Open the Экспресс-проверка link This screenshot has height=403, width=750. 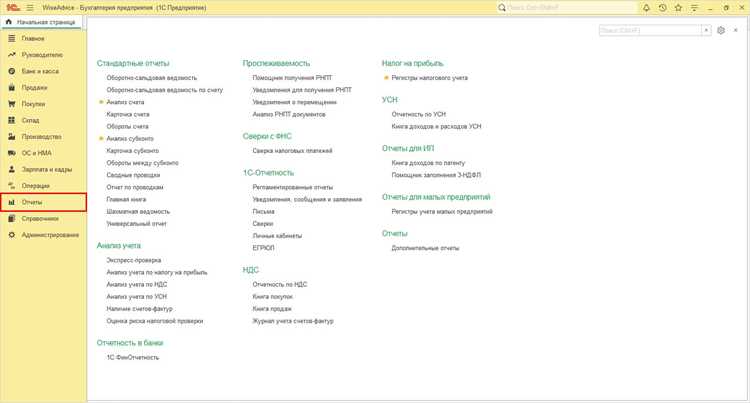134,260
